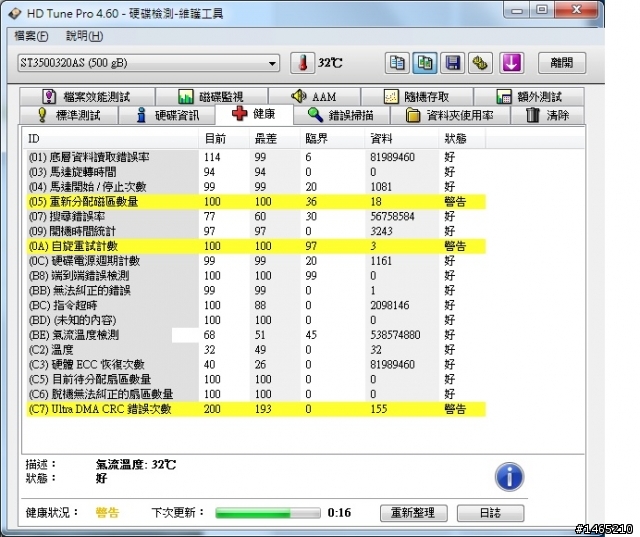
Task: Click the save floppy disk icon
Action: (453, 63)
